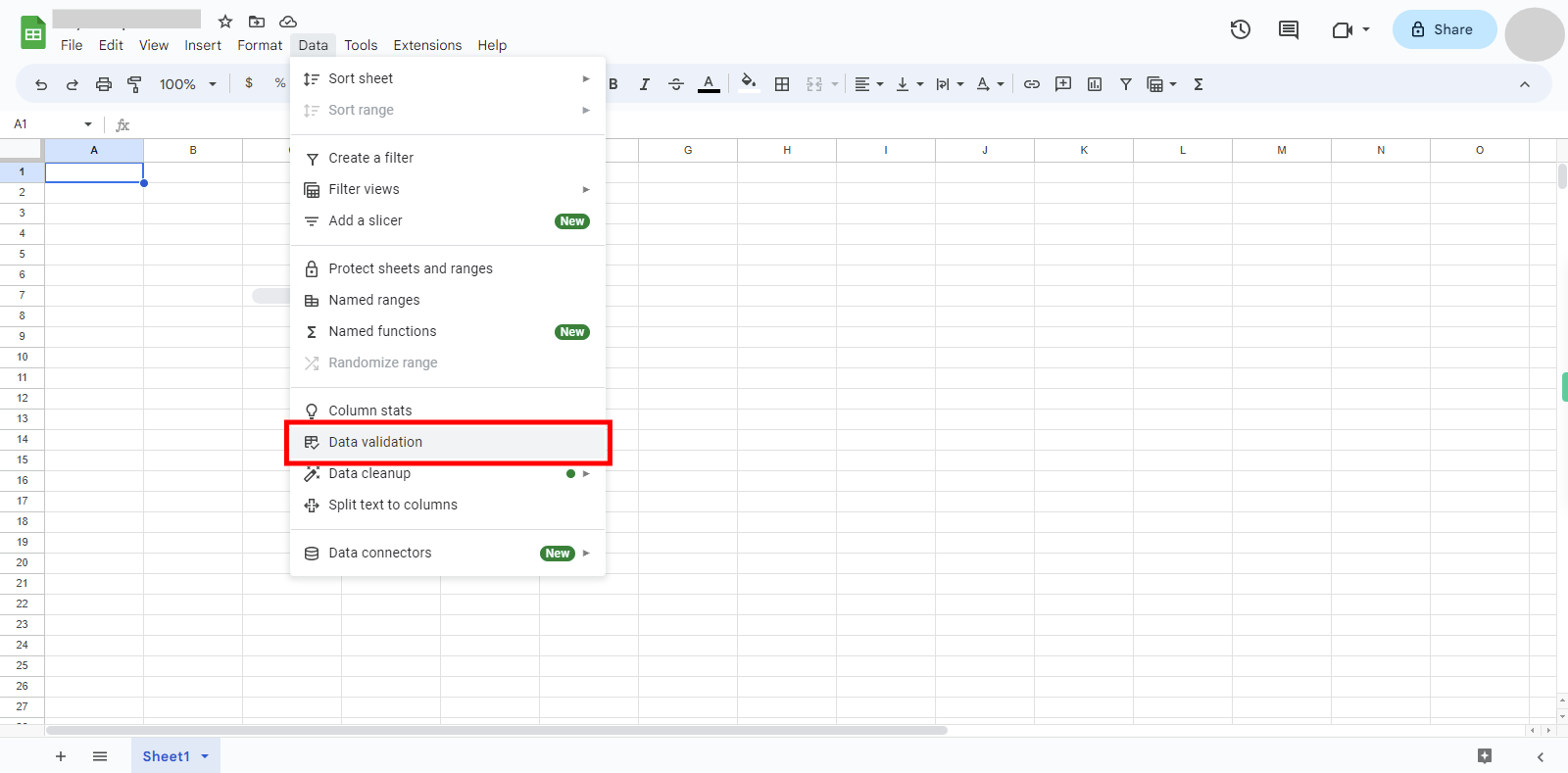This screenshot has width=1568, height=773.
Task: Open the Help menu
Action: (492, 45)
